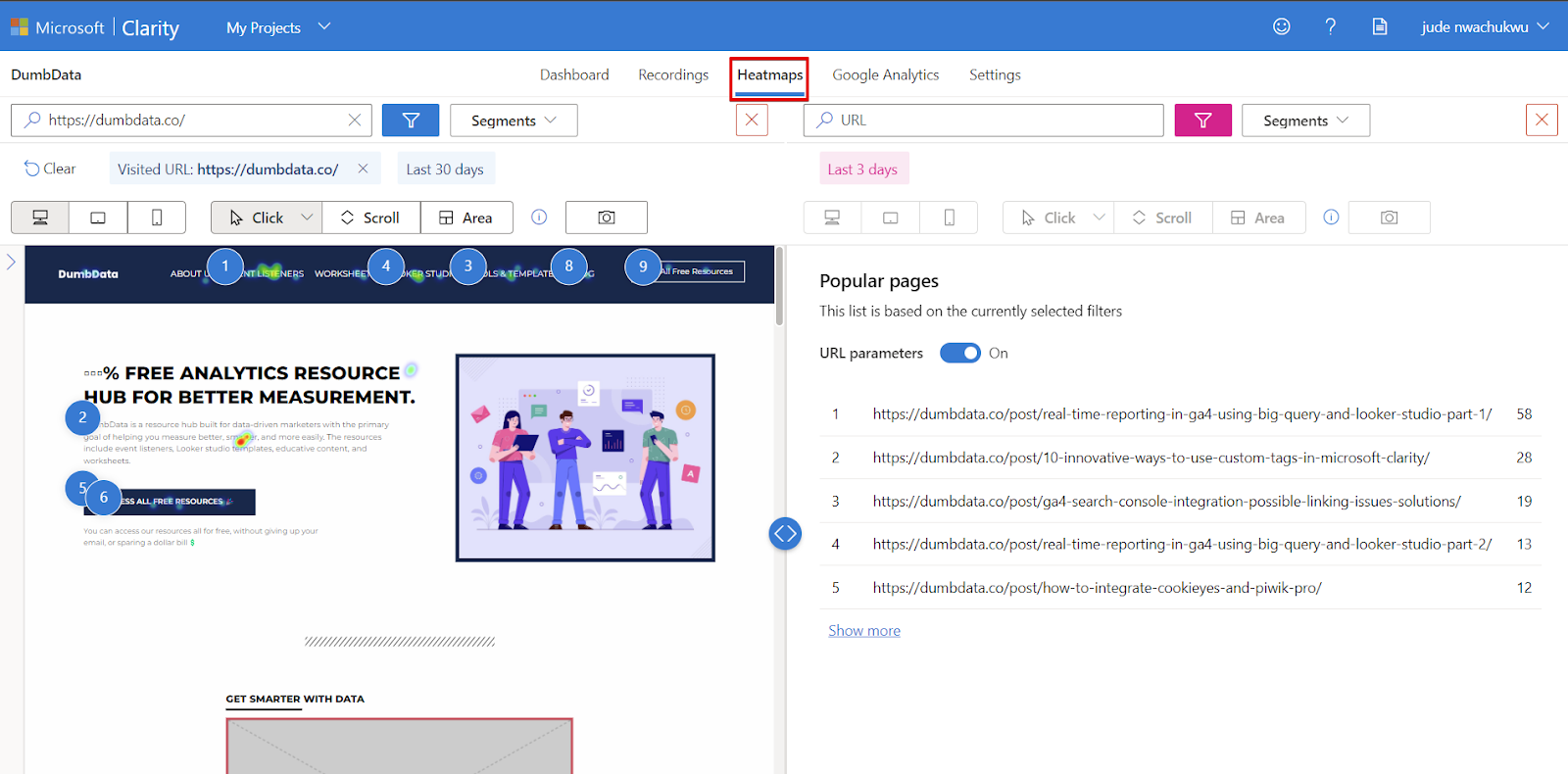
Task: Apply the magenta filter button
Action: coord(1202,121)
